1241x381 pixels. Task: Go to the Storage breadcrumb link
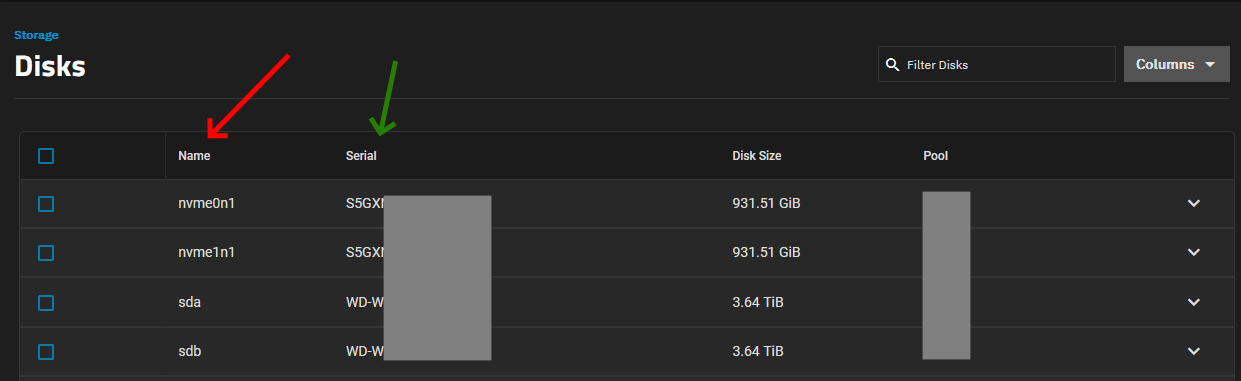tap(36, 35)
